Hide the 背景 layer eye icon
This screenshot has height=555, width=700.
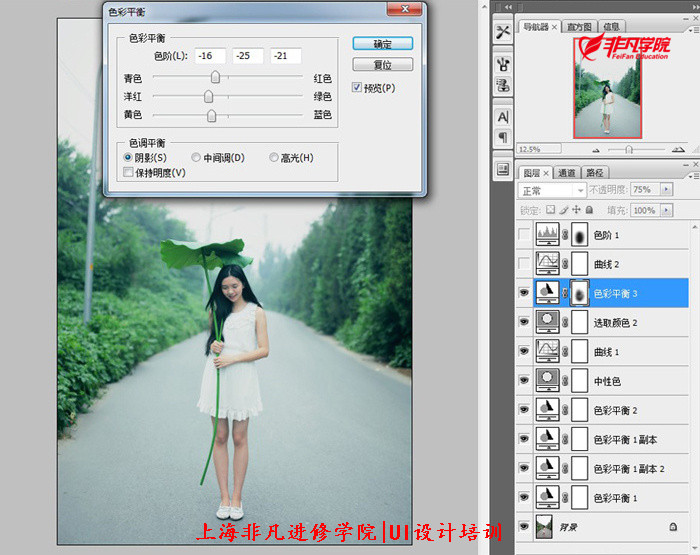[x=524, y=526]
